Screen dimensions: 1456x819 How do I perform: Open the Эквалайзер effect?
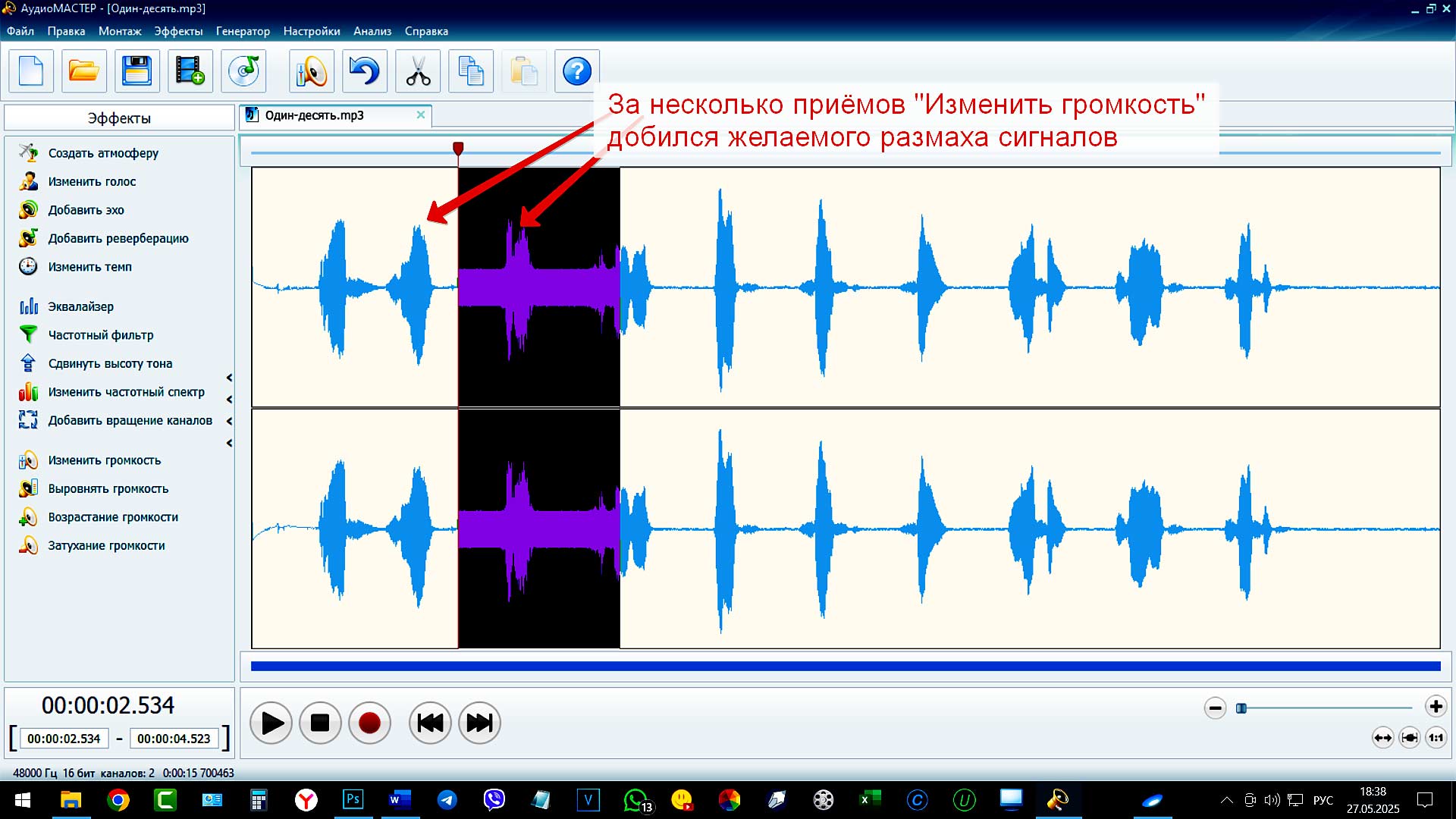pyautogui.click(x=80, y=306)
